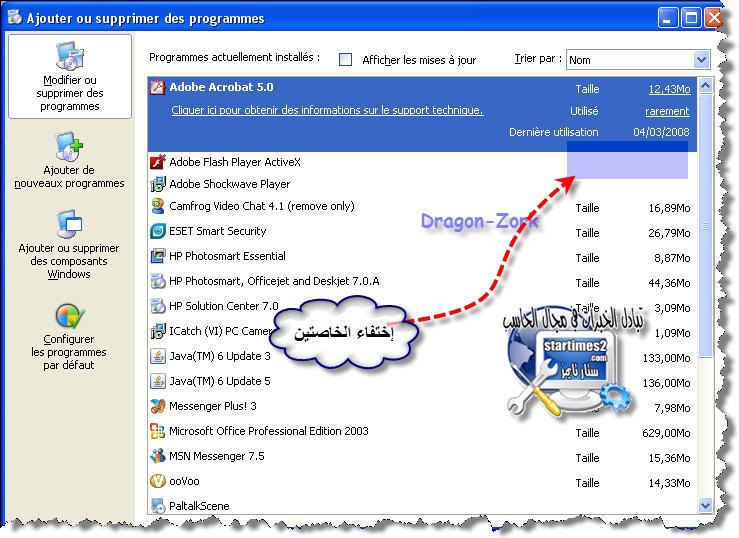The width and height of the screenshot is (739, 538).
Task: Click the ooVoo icon
Action: [x=157, y=481]
